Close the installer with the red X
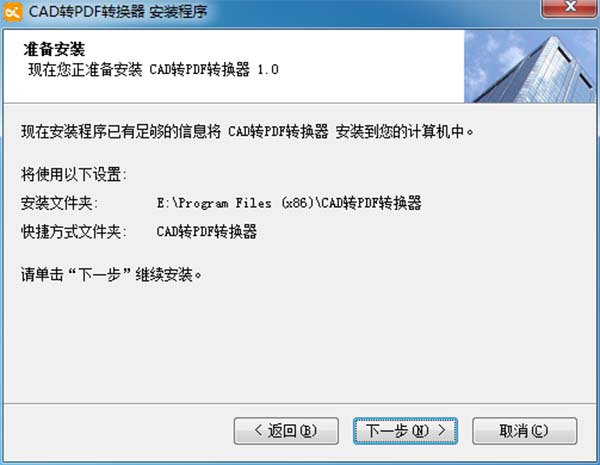This screenshot has height=465, width=600. 570,7
